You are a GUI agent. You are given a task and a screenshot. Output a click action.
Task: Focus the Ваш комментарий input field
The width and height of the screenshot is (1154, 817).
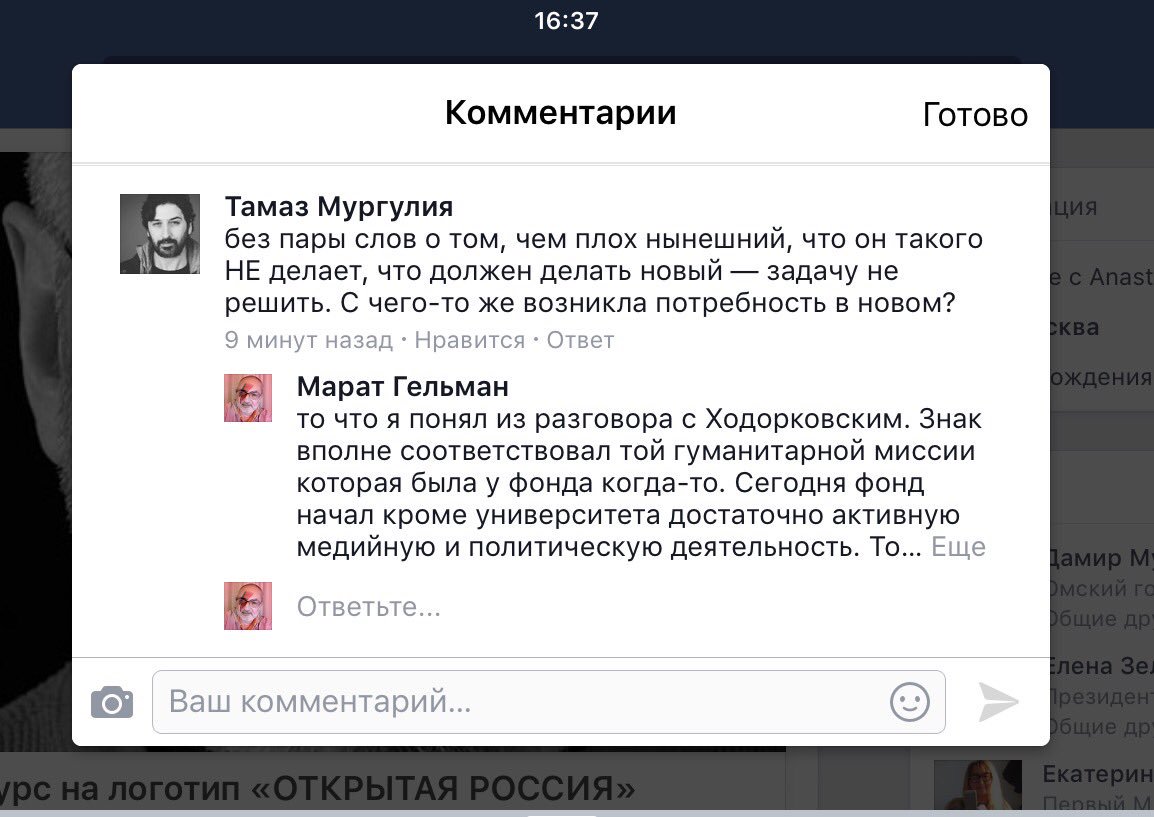pyautogui.click(x=548, y=701)
